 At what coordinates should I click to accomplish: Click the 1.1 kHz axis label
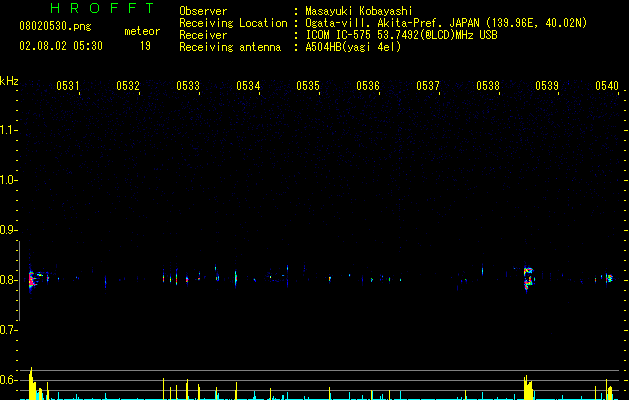point(8,130)
